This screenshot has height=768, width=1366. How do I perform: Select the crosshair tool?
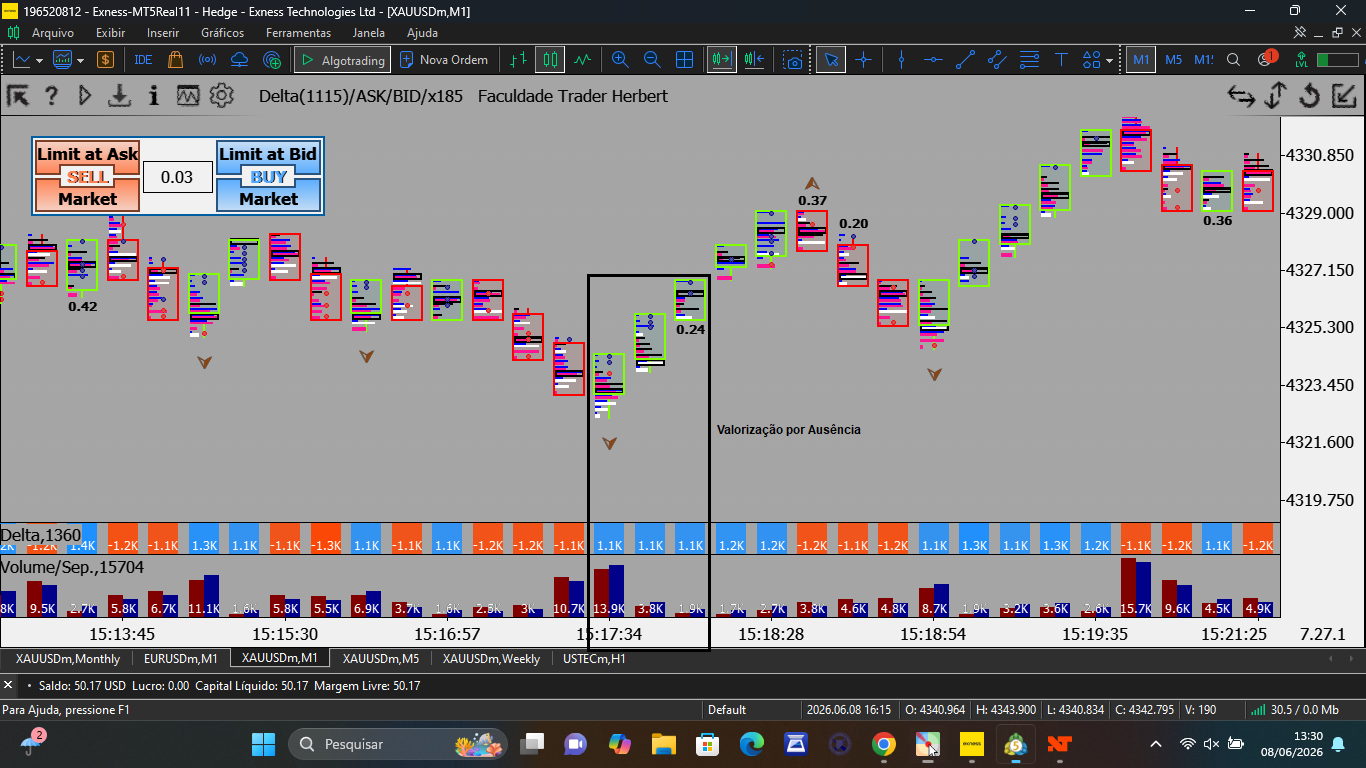pyautogui.click(x=863, y=60)
